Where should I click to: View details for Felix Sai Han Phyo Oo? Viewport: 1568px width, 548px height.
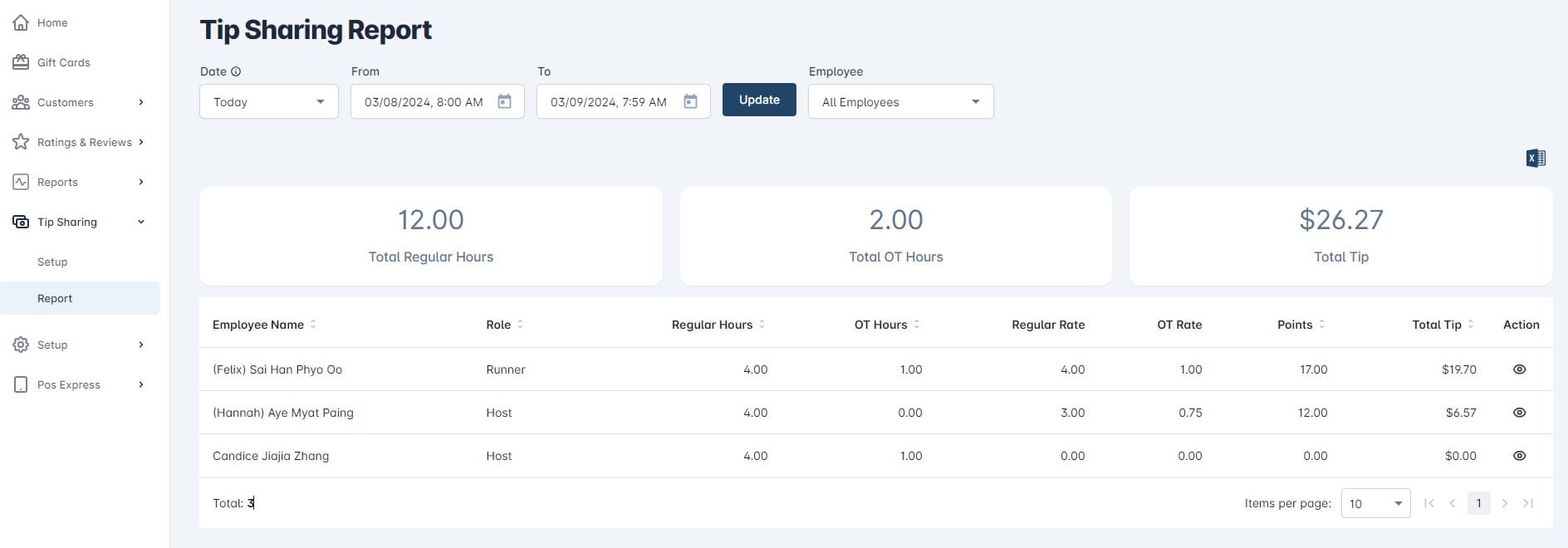(x=1519, y=369)
